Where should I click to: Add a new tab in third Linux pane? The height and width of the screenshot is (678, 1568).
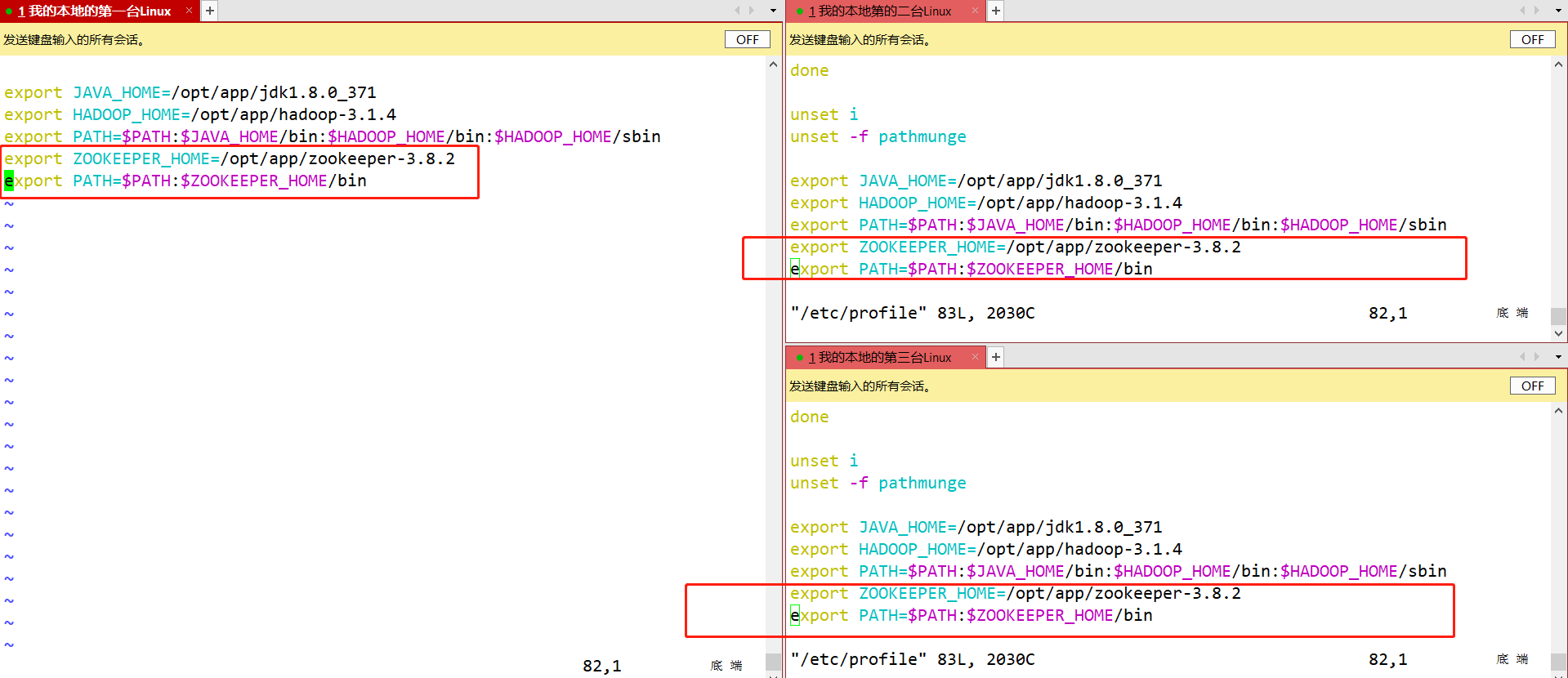[996, 357]
